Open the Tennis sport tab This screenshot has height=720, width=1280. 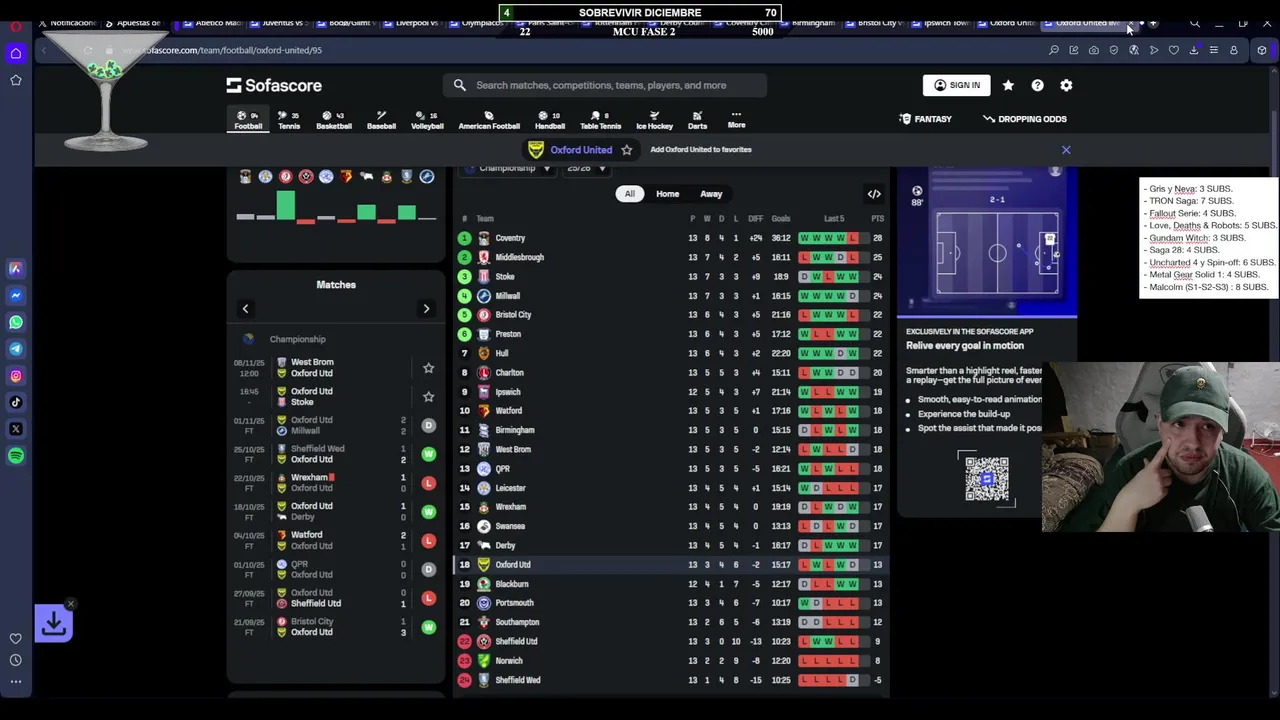coord(289,120)
